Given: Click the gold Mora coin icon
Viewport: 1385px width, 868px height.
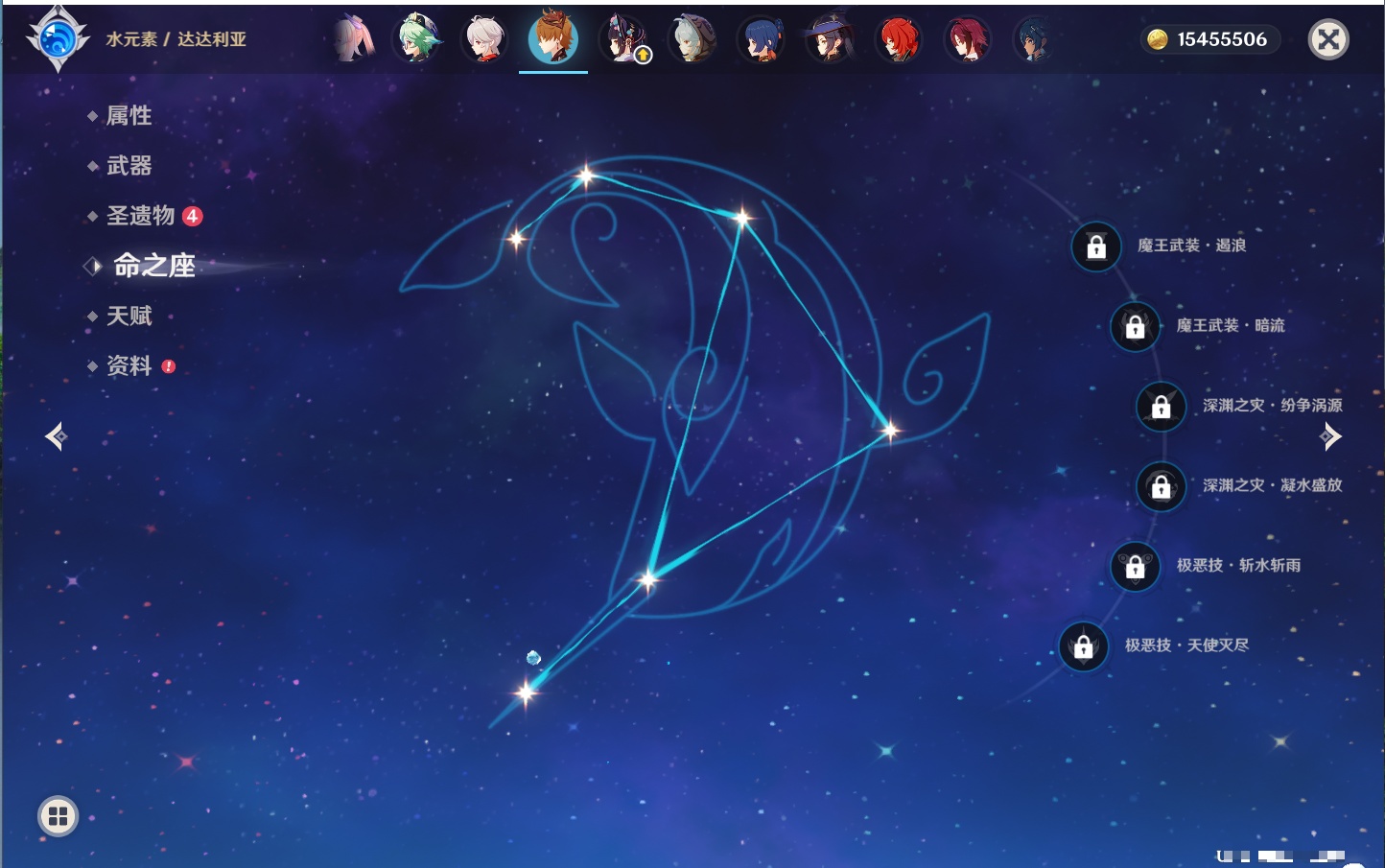Looking at the screenshot, I should pos(1158,39).
